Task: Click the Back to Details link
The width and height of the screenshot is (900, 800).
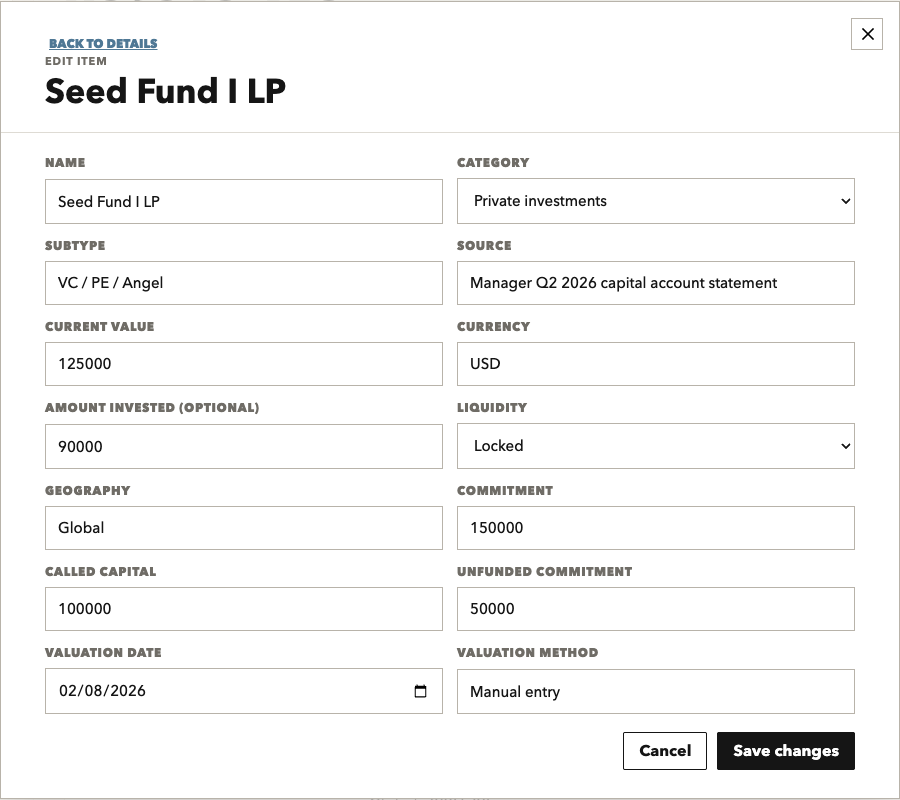Action: [x=103, y=44]
